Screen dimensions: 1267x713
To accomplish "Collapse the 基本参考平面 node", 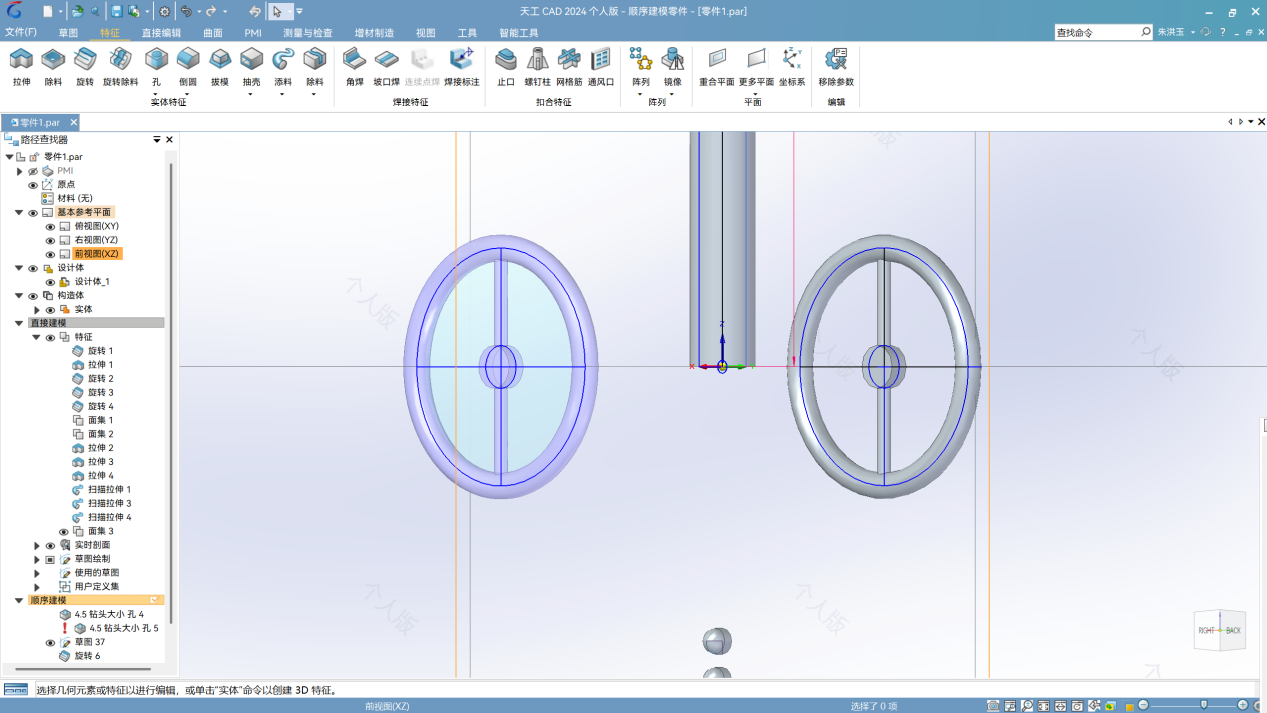I will tap(19, 213).
